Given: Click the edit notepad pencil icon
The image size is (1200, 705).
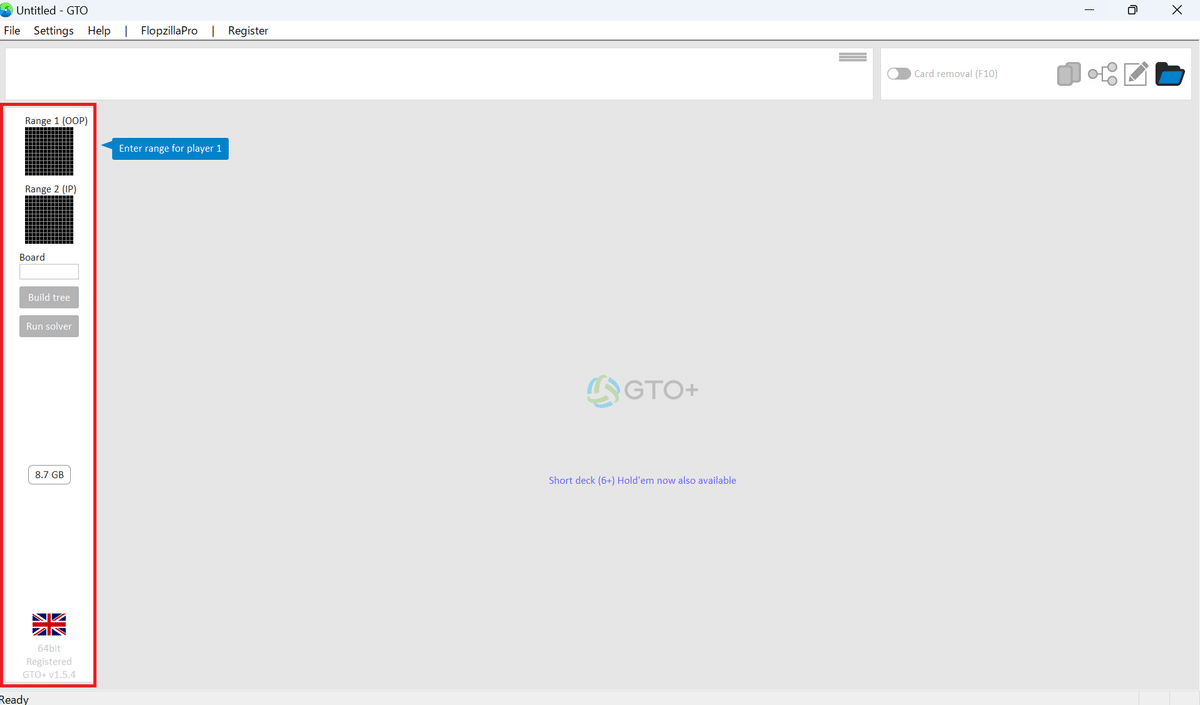Looking at the screenshot, I should click(x=1136, y=74).
